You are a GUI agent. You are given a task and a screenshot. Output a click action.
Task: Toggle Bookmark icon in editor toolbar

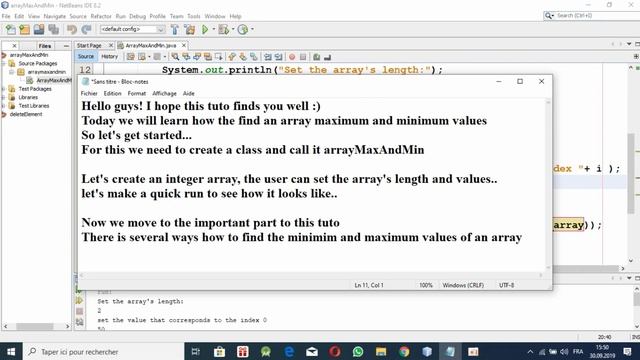(x=254, y=57)
